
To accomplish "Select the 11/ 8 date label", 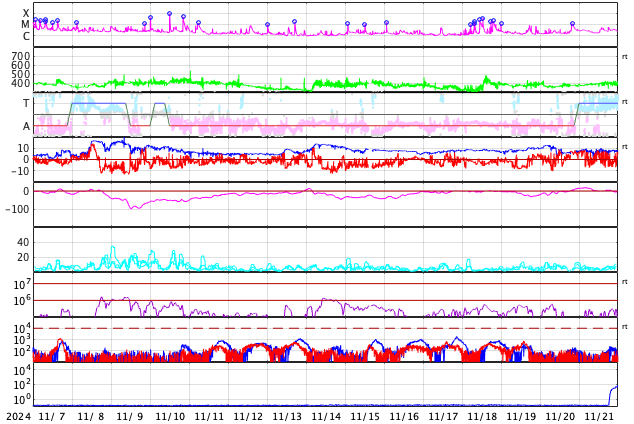I will tap(92, 416).
